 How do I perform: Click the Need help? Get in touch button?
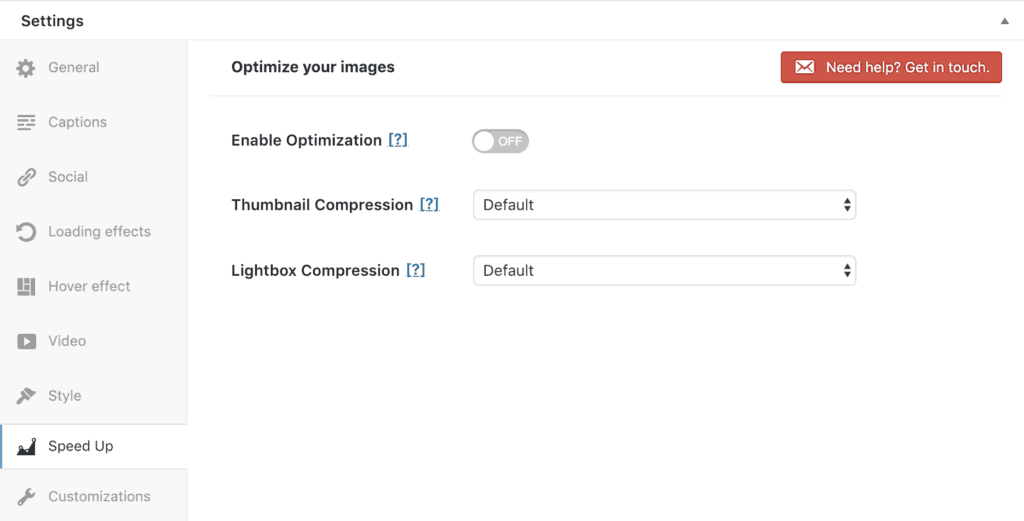(x=891, y=68)
